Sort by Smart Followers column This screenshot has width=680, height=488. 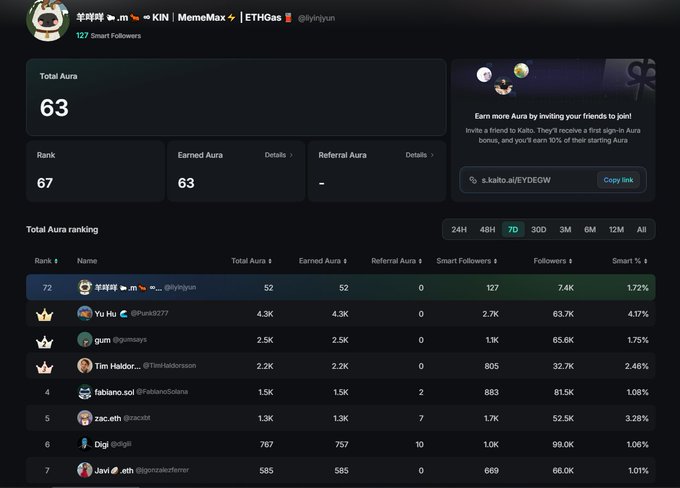(x=467, y=261)
